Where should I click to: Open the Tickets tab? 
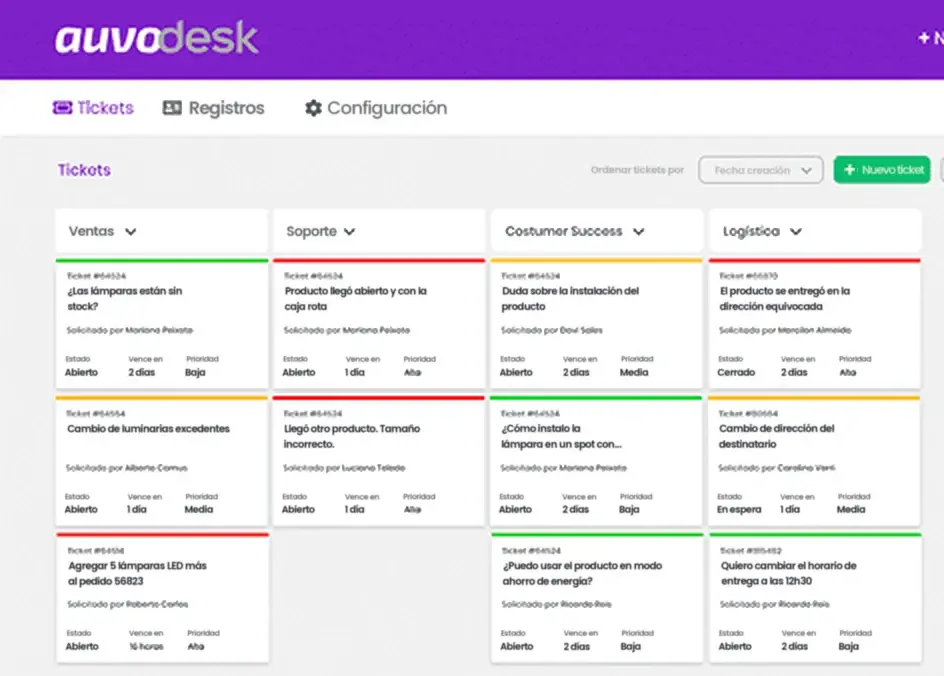click(93, 108)
